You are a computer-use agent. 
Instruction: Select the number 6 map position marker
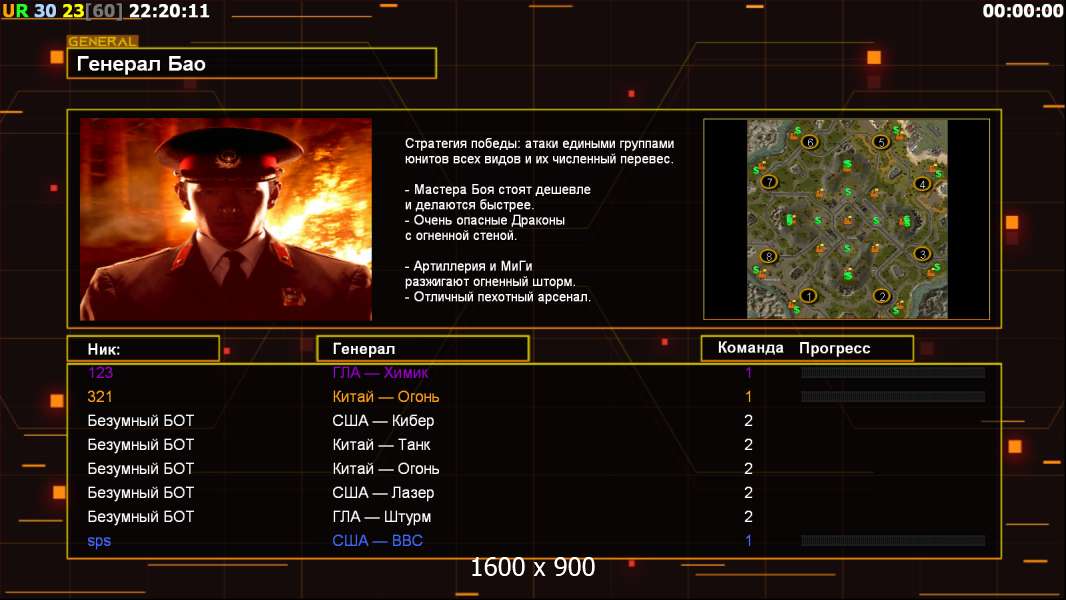tap(809, 142)
